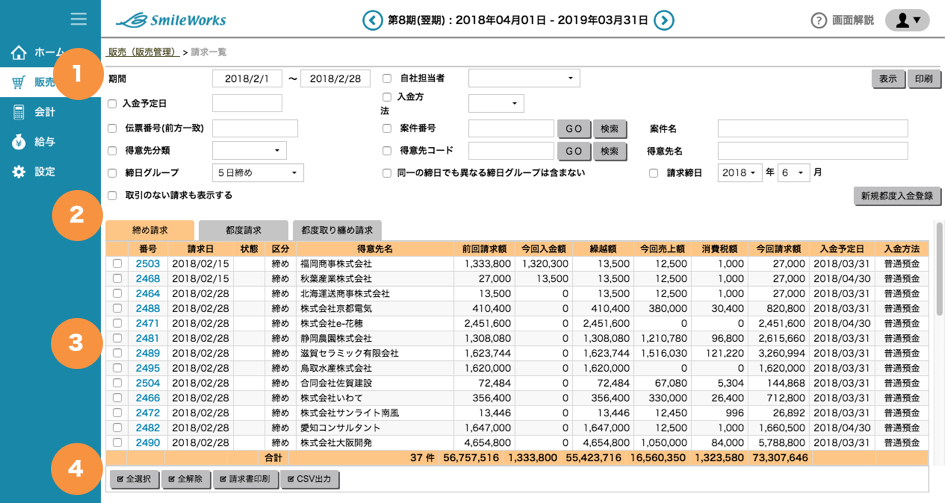The image size is (945, 503).
Task: Go to previous fiscal period arrow
Action: [x=372, y=20]
